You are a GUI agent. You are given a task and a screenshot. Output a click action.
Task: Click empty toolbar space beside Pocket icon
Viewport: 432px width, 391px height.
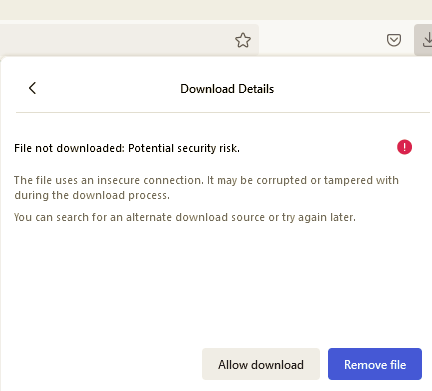[x=320, y=40]
